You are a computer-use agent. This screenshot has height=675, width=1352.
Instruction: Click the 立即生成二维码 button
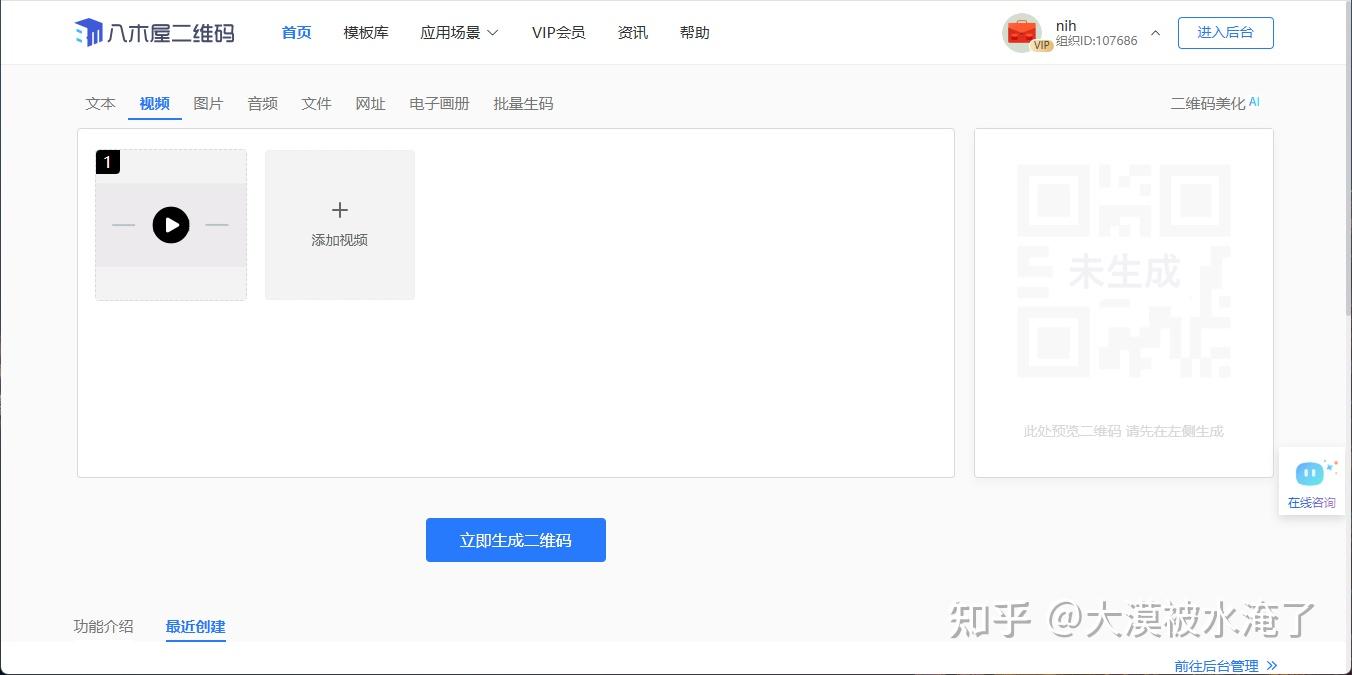click(x=516, y=540)
